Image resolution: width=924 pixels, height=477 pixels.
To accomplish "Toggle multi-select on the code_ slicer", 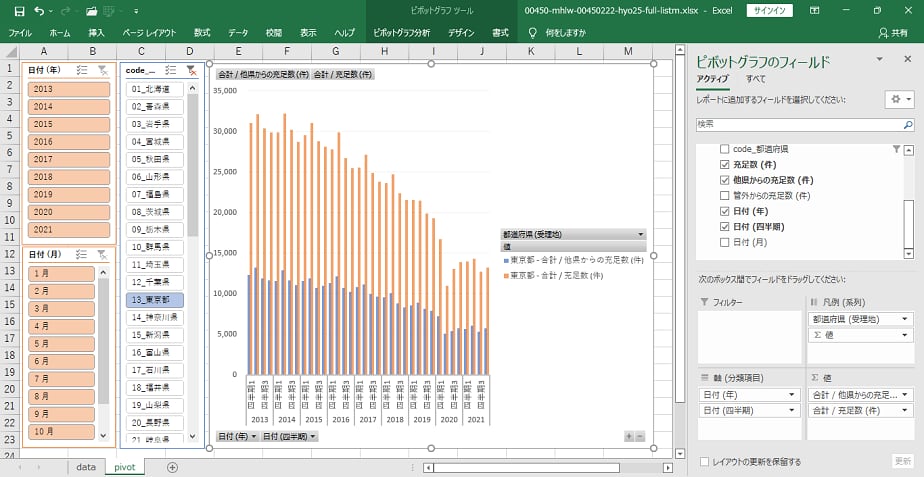I will click(169, 70).
